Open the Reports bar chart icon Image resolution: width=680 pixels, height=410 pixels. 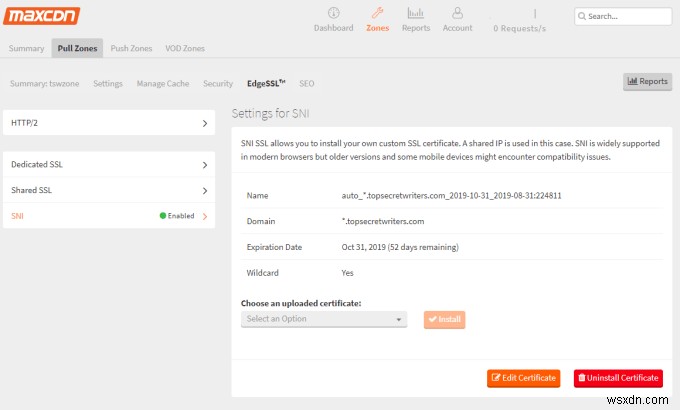point(416,13)
